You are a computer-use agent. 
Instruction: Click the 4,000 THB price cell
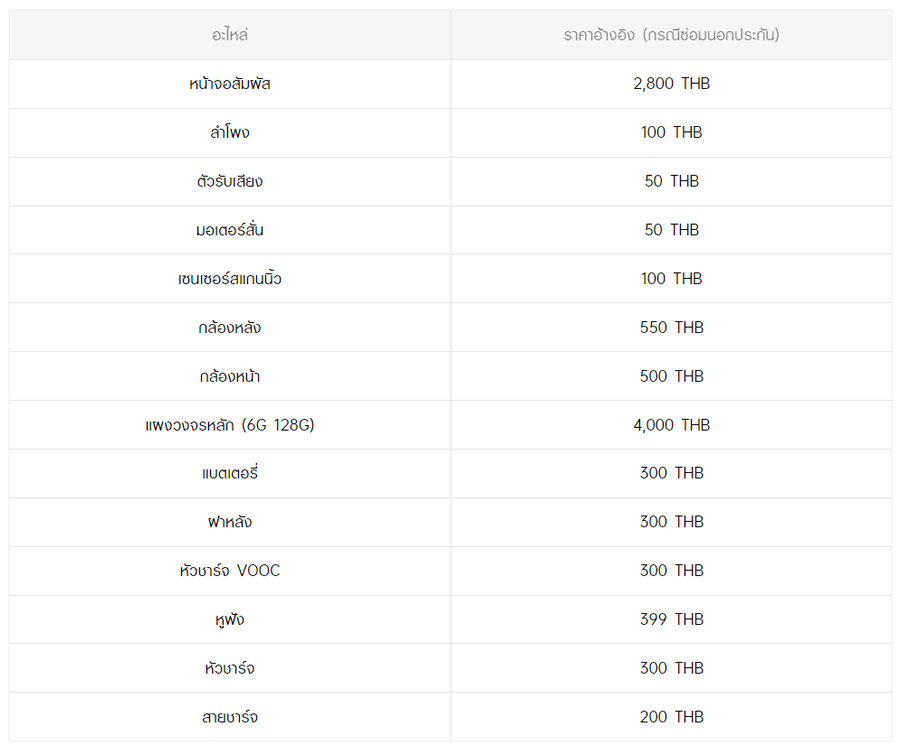671,425
